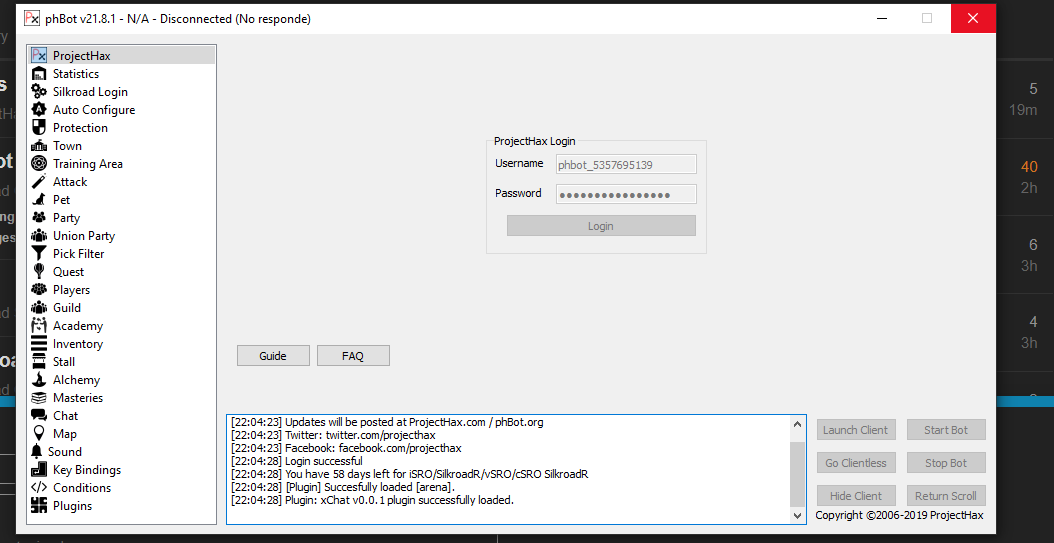Click the Password field
The image size is (1054, 543).
[626, 194]
